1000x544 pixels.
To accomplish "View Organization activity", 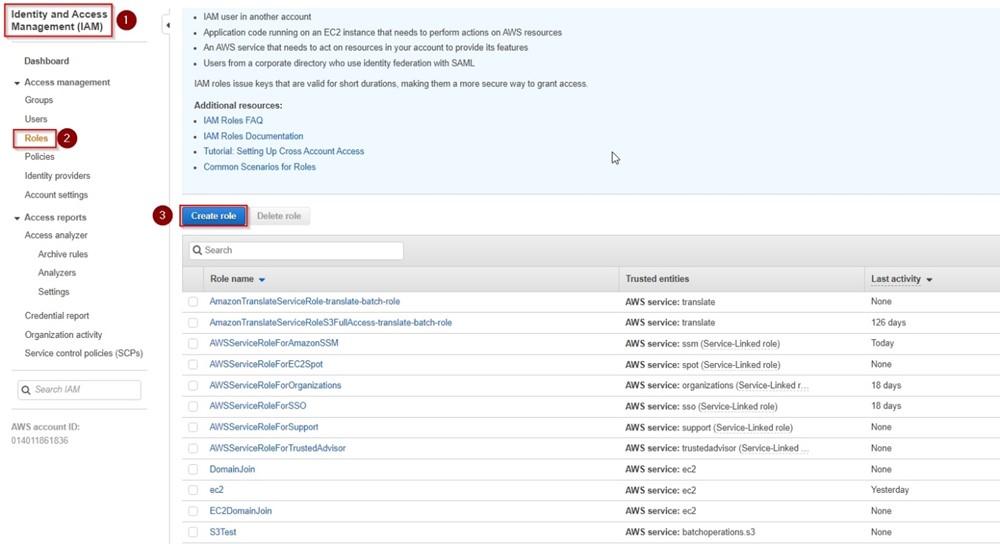I will [63, 335].
